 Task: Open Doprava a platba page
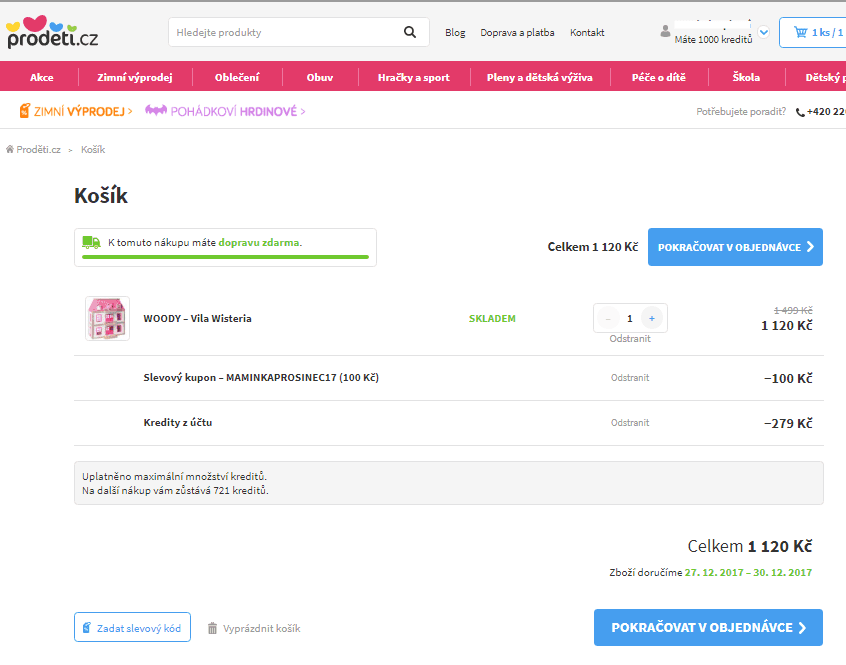[517, 32]
